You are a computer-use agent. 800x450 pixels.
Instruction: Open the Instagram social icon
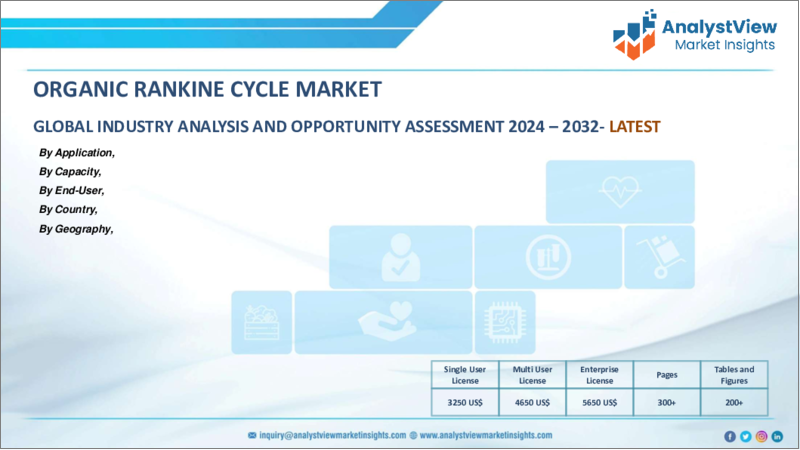(761, 436)
